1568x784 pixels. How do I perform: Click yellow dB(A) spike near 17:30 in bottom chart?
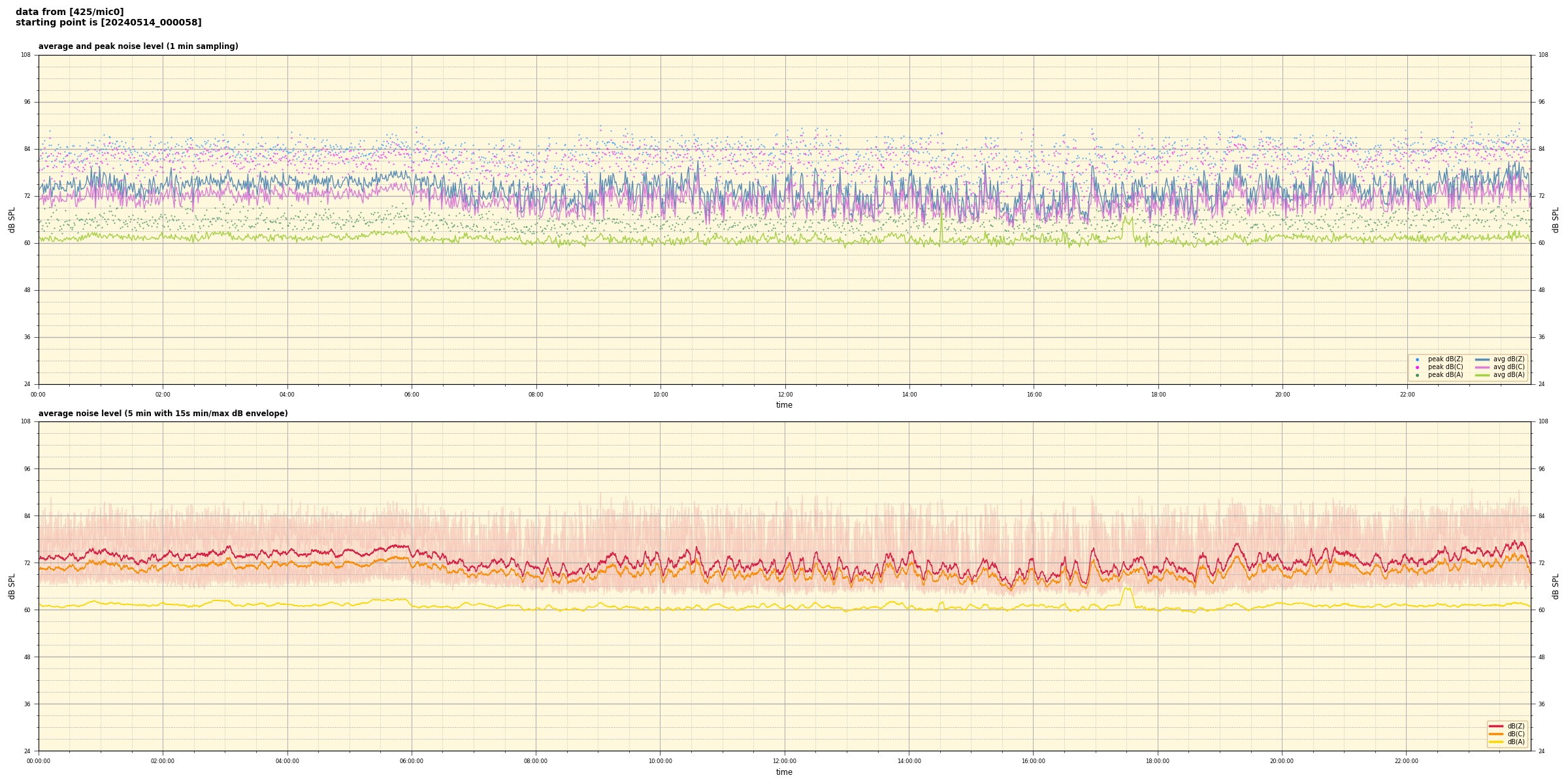(x=1126, y=589)
